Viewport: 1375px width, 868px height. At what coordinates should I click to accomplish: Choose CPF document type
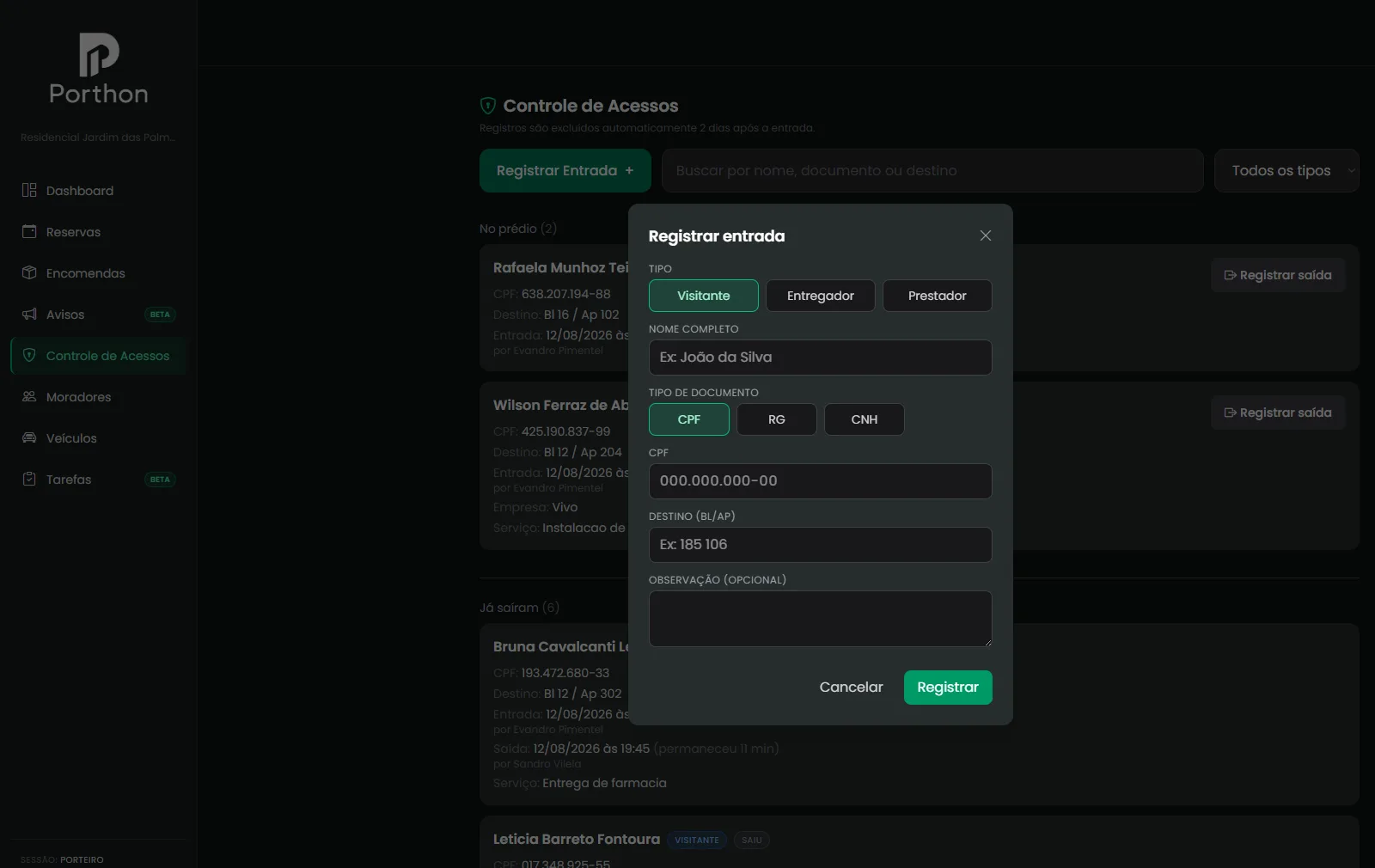tap(689, 419)
